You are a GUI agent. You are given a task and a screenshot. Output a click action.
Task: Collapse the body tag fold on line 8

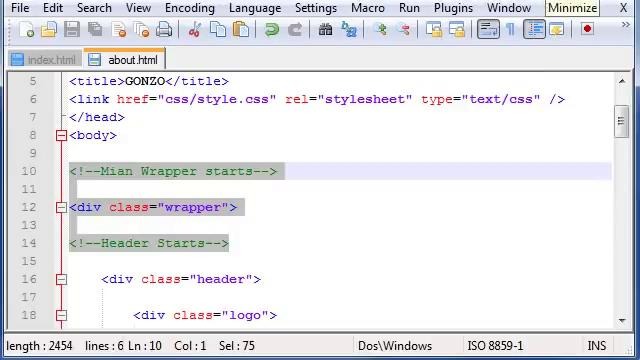coord(61,135)
